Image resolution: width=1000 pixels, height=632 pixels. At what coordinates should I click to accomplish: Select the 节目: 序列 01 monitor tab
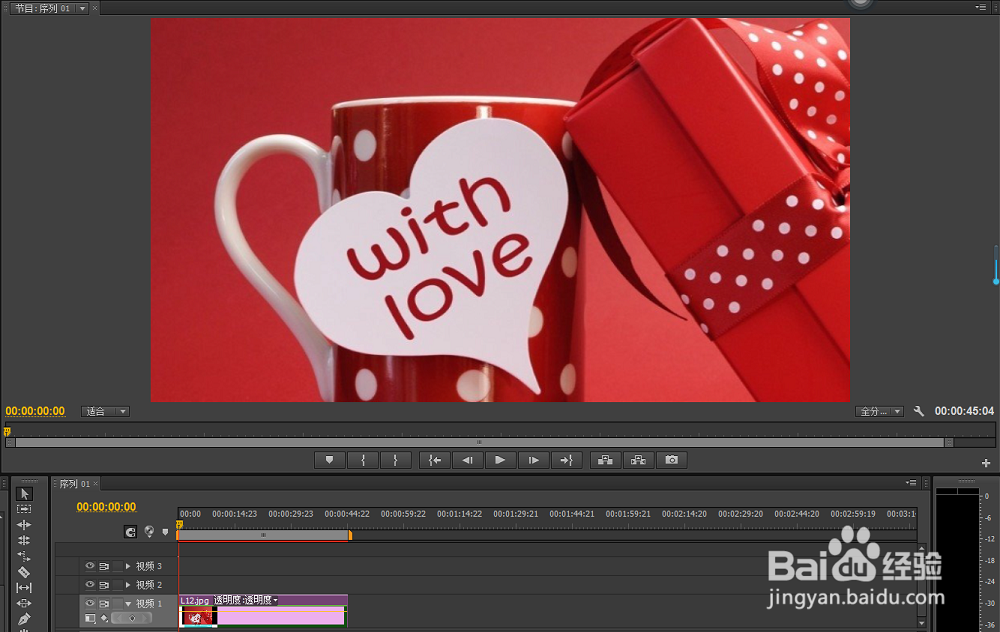(43, 8)
